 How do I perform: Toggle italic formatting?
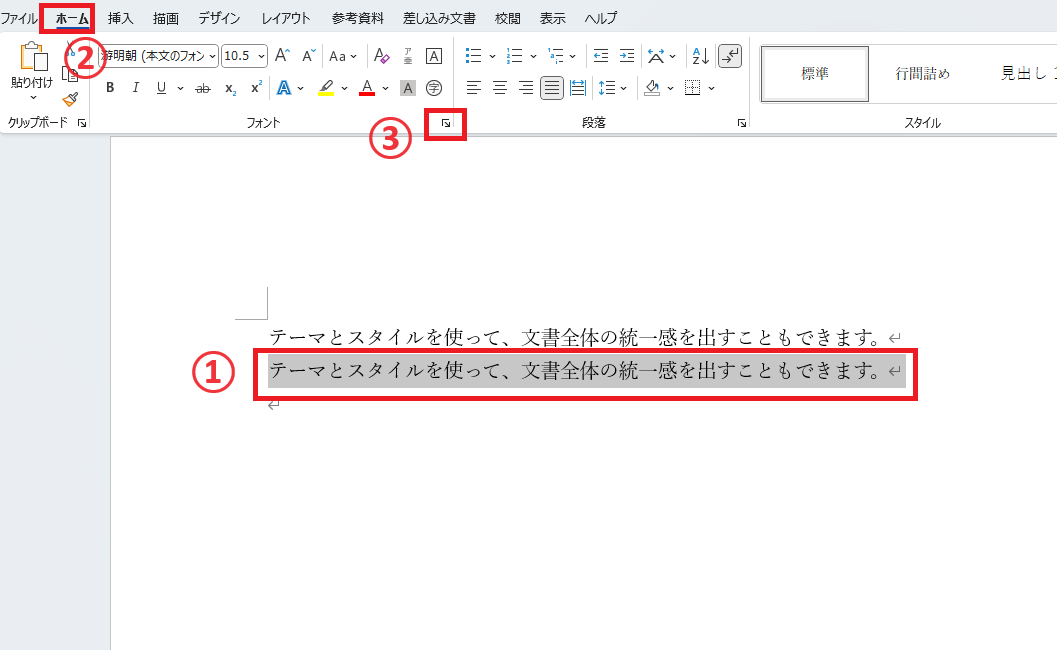pos(135,88)
